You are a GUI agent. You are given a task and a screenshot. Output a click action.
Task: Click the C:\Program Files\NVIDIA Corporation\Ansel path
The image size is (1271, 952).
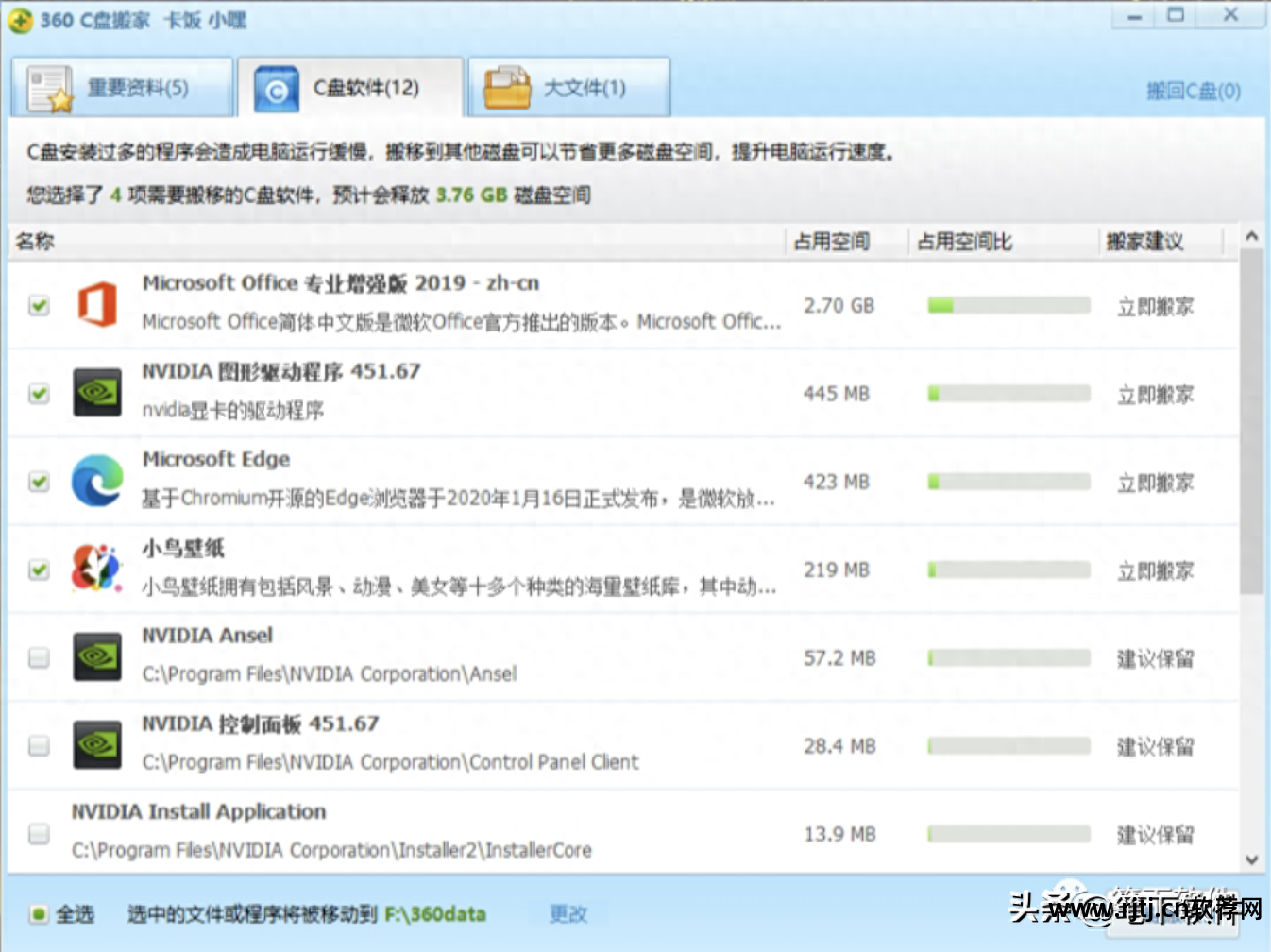[330, 673]
